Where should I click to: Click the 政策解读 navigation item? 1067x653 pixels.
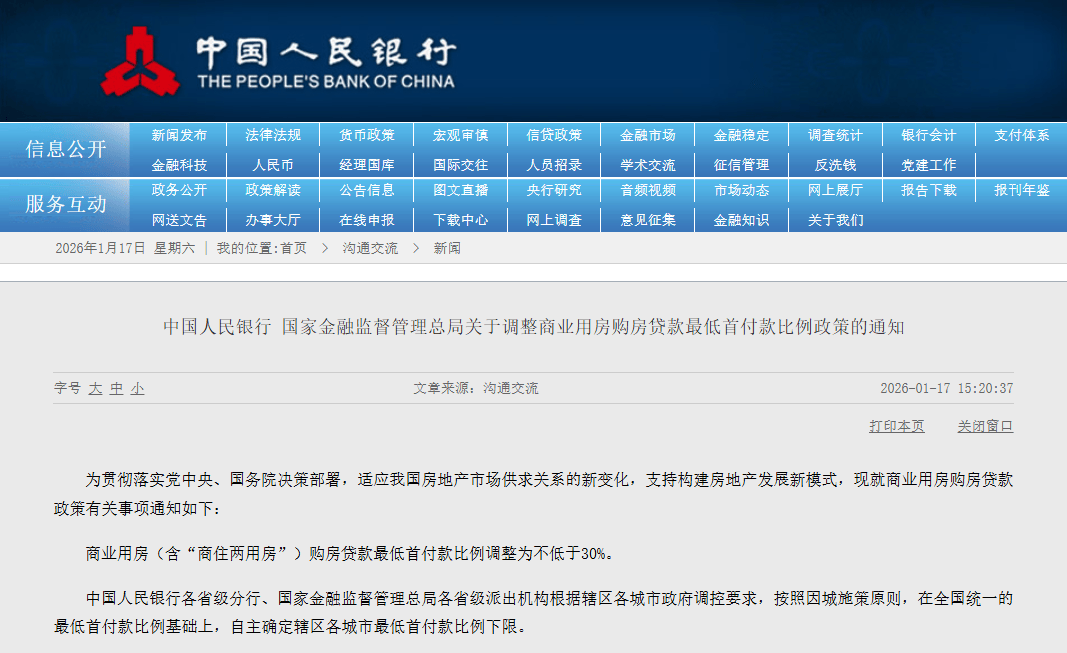[x=273, y=190]
